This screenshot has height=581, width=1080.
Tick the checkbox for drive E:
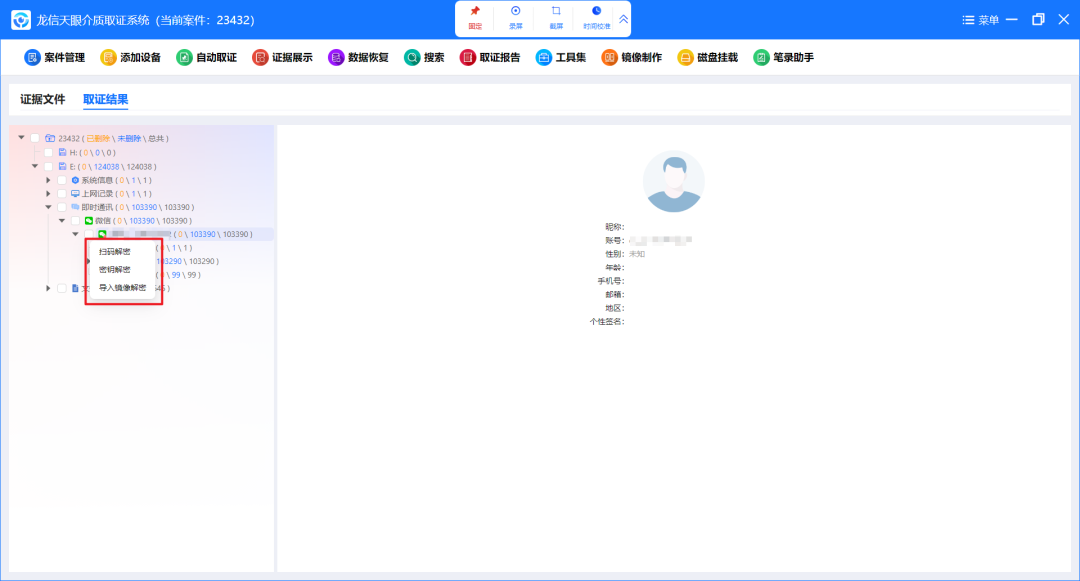tap(48, 166)
